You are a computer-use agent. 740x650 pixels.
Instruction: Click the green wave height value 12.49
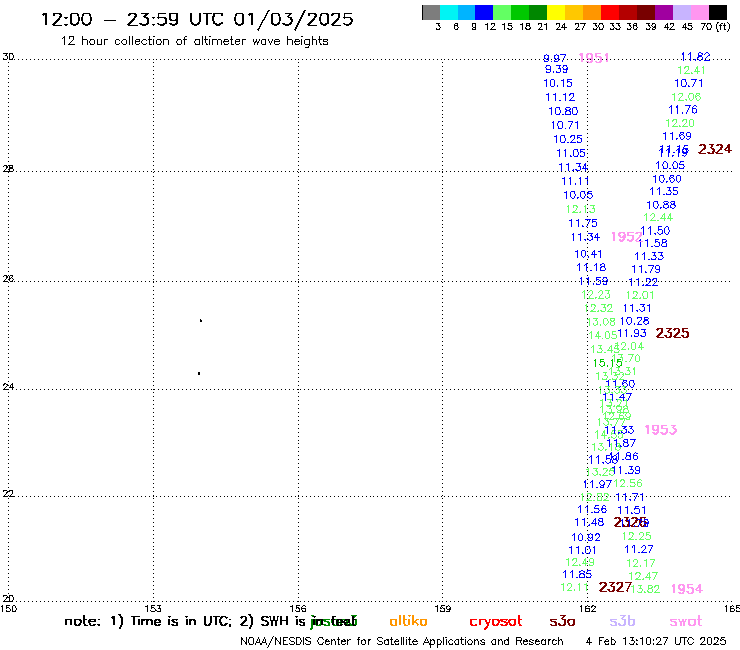(580, 562)
